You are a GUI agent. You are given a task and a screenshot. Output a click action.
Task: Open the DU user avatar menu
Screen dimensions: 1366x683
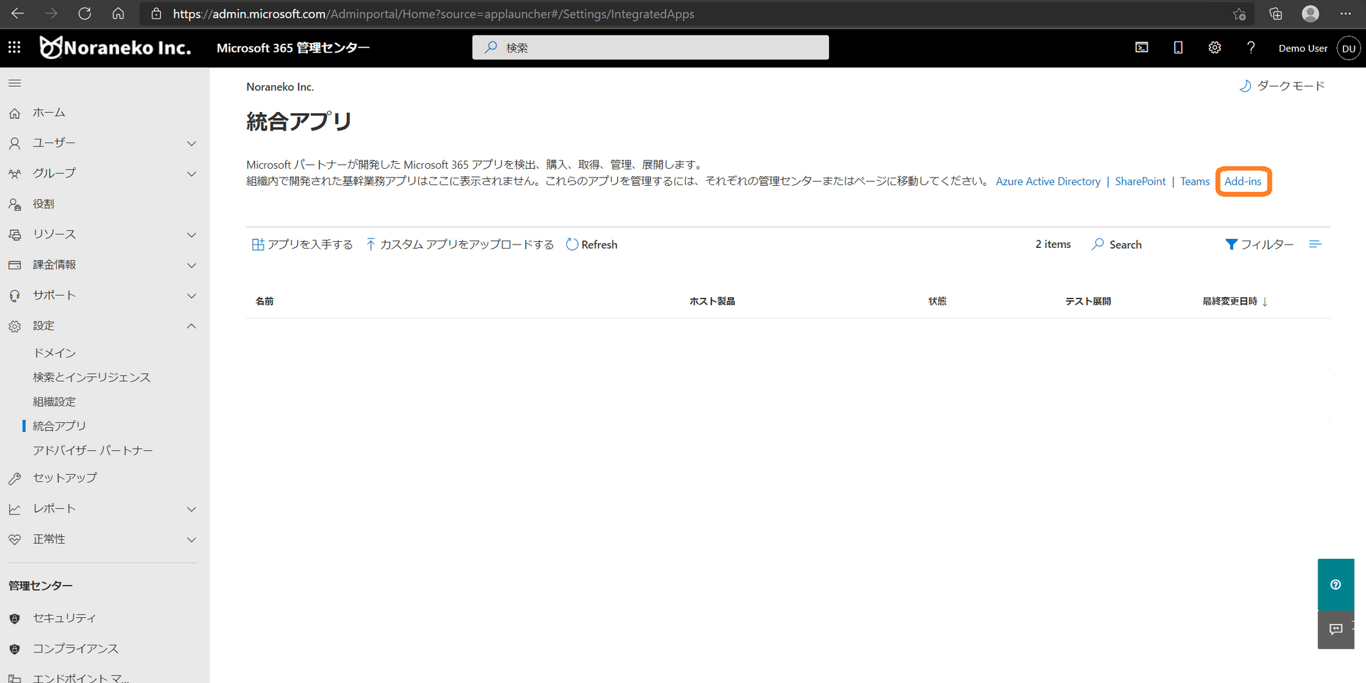[x=1348, y=47]
